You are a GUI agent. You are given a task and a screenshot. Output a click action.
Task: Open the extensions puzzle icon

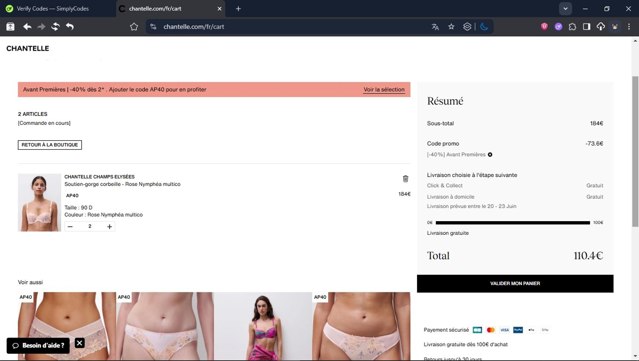click(573, 26)
